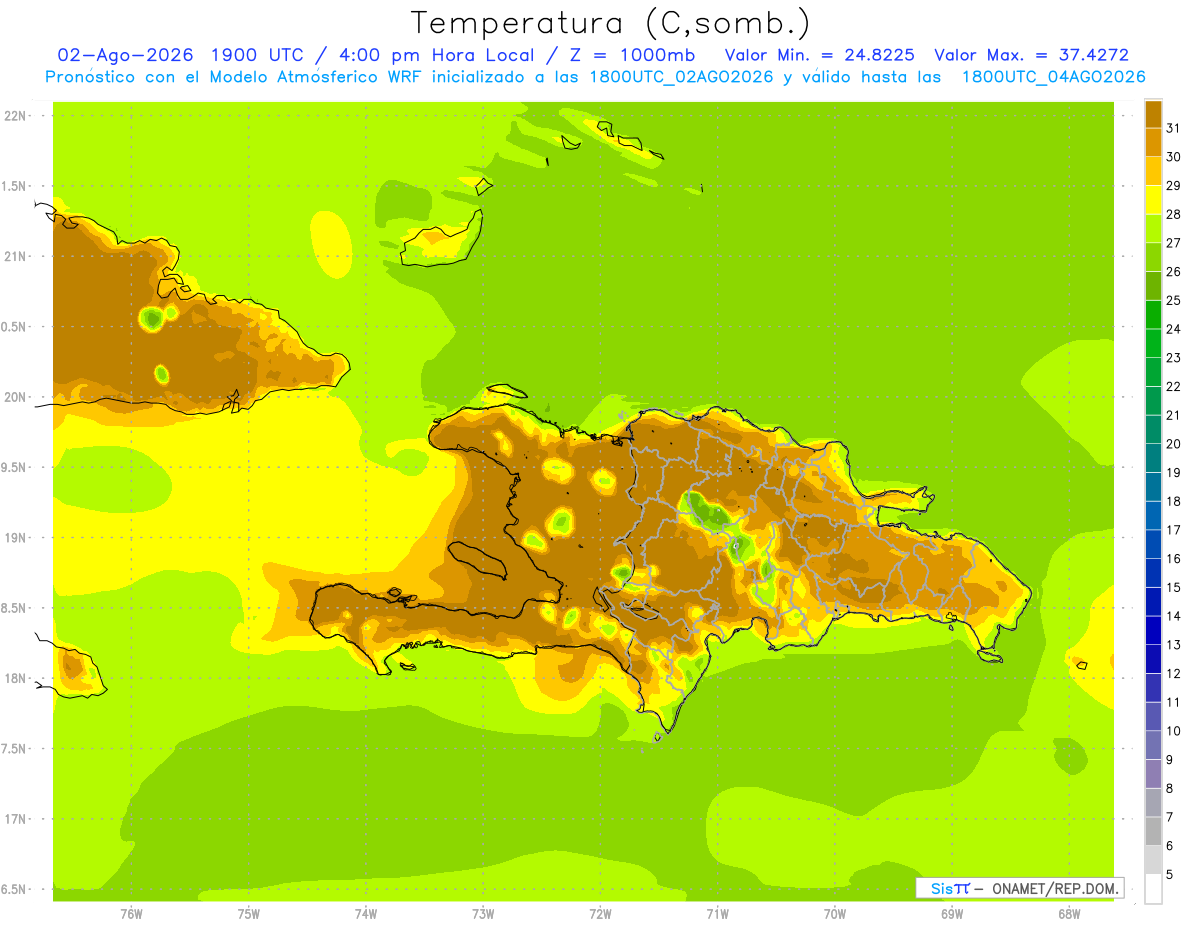Click the 17N latitude axis label
Image resolution: width=1200 pixels, height=927 pixels.
pos(15,819)
